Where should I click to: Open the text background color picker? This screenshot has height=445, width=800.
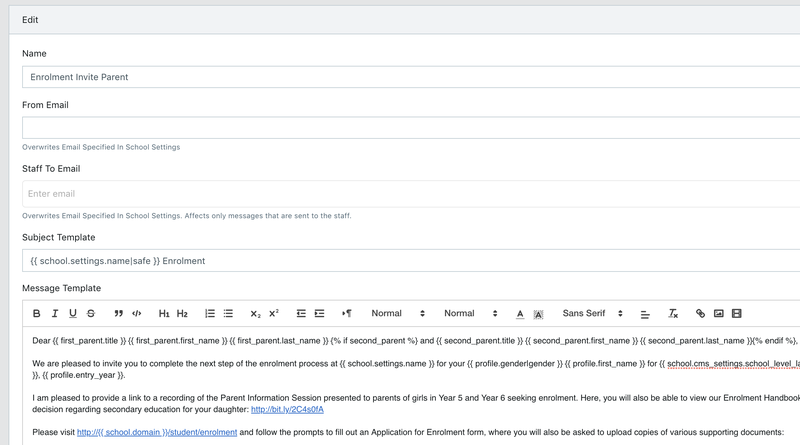click(x=538, y=314)
